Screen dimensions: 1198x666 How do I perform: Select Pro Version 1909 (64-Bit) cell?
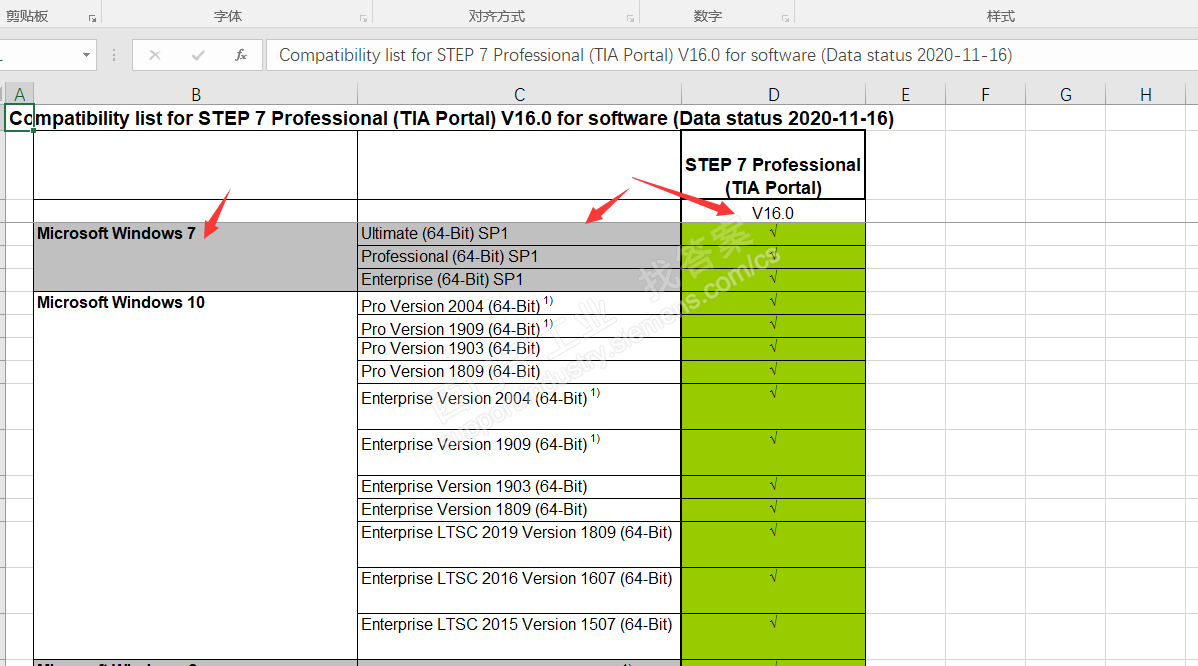point(520,326)
